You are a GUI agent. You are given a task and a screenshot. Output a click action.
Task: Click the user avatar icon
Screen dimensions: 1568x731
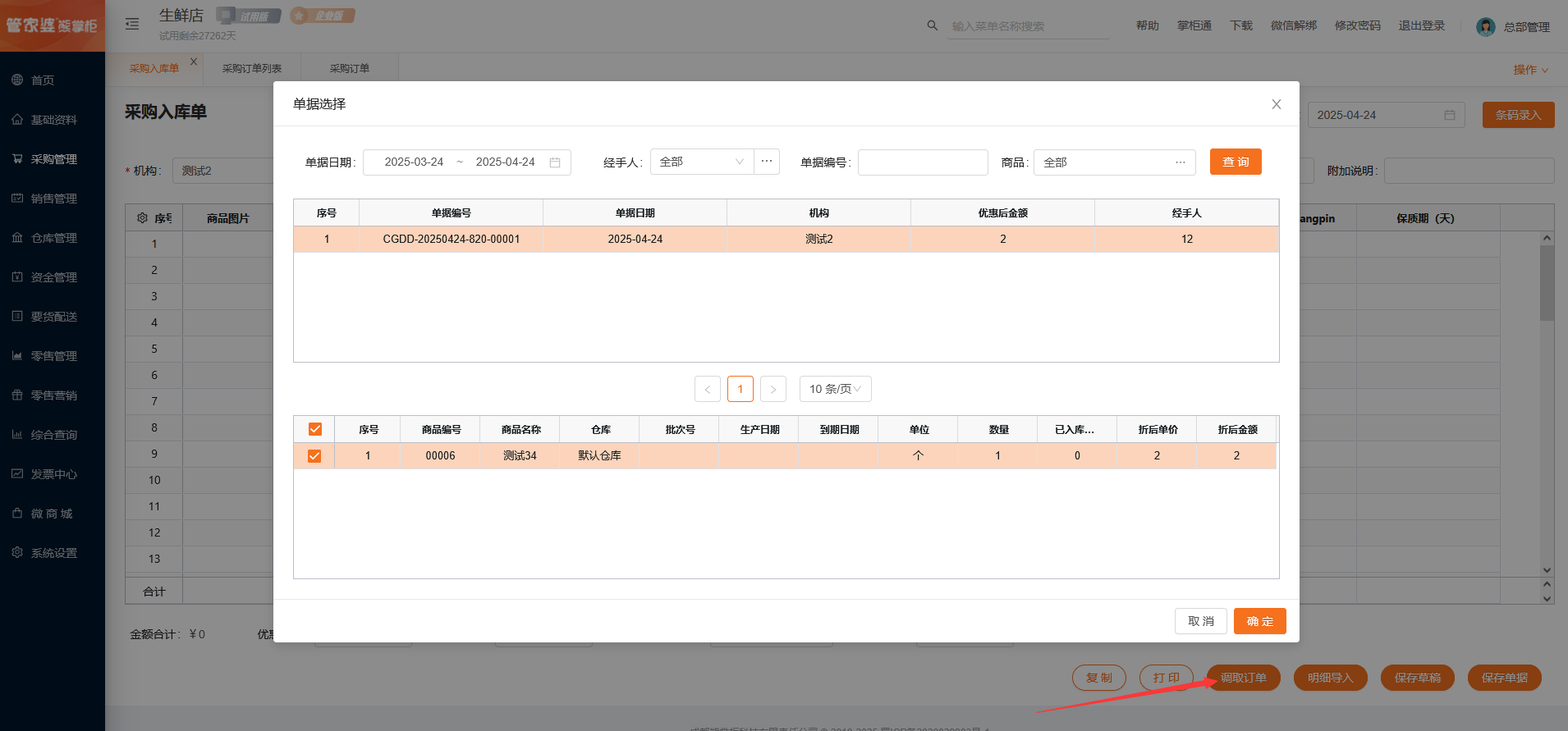[x=1485, y=26]
